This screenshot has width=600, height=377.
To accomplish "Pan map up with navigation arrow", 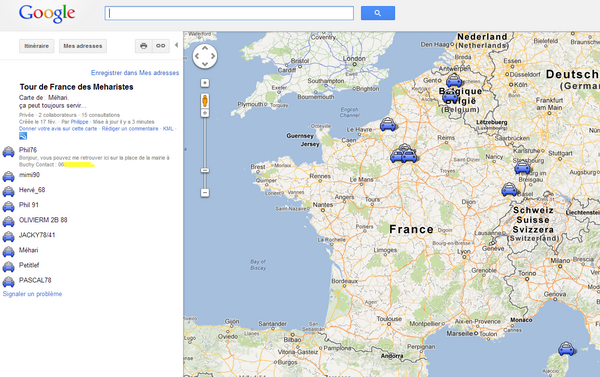I will (205, 48).
